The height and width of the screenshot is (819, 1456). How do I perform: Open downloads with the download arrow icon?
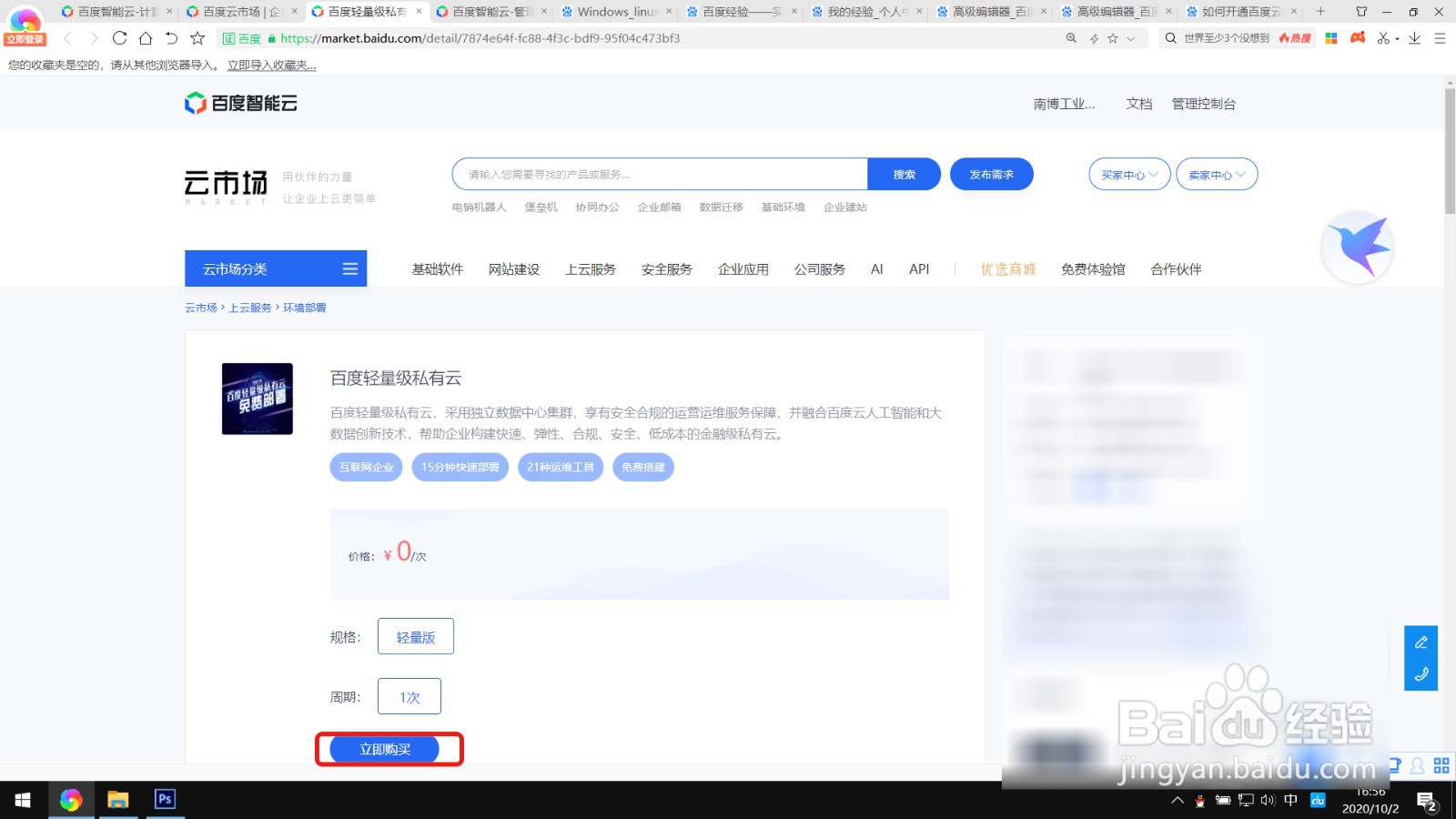[1414, 38]
